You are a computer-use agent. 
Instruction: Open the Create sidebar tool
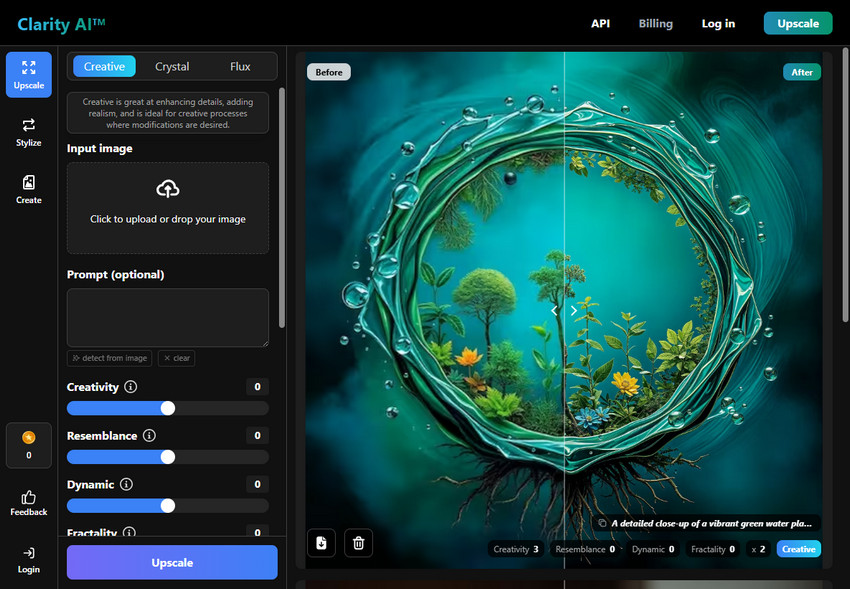29,189
